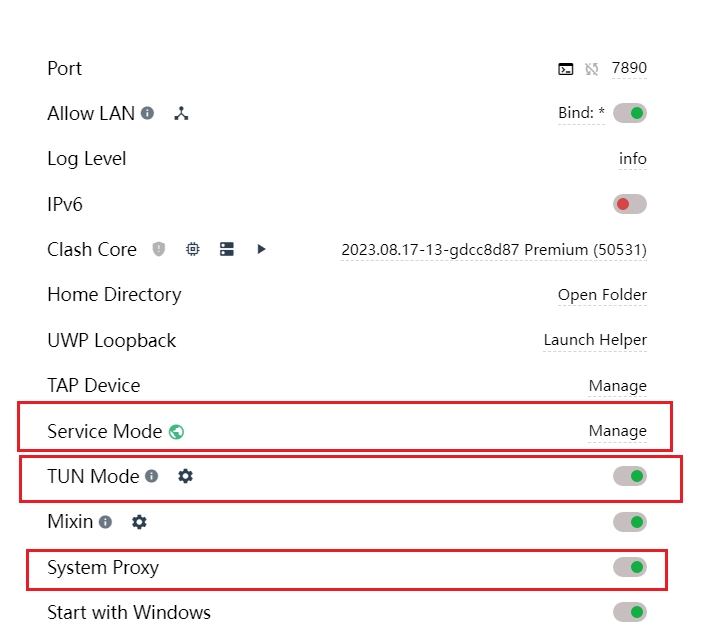This screenshot has width=703, height=638.
Task: Disable the Allow LAN toggle
Action: pos(630,113)
